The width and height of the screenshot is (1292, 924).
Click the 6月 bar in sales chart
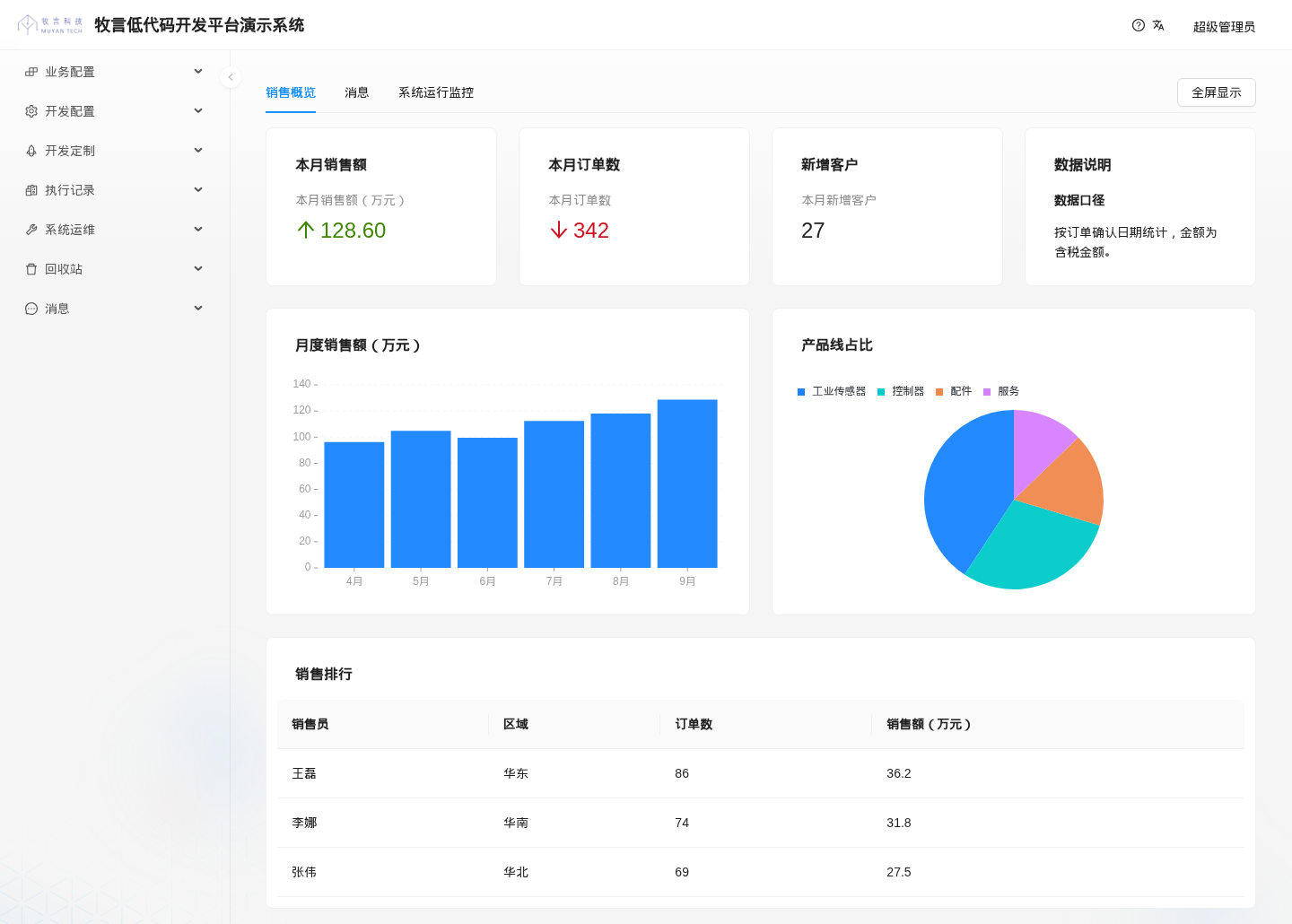coord(487,502)
